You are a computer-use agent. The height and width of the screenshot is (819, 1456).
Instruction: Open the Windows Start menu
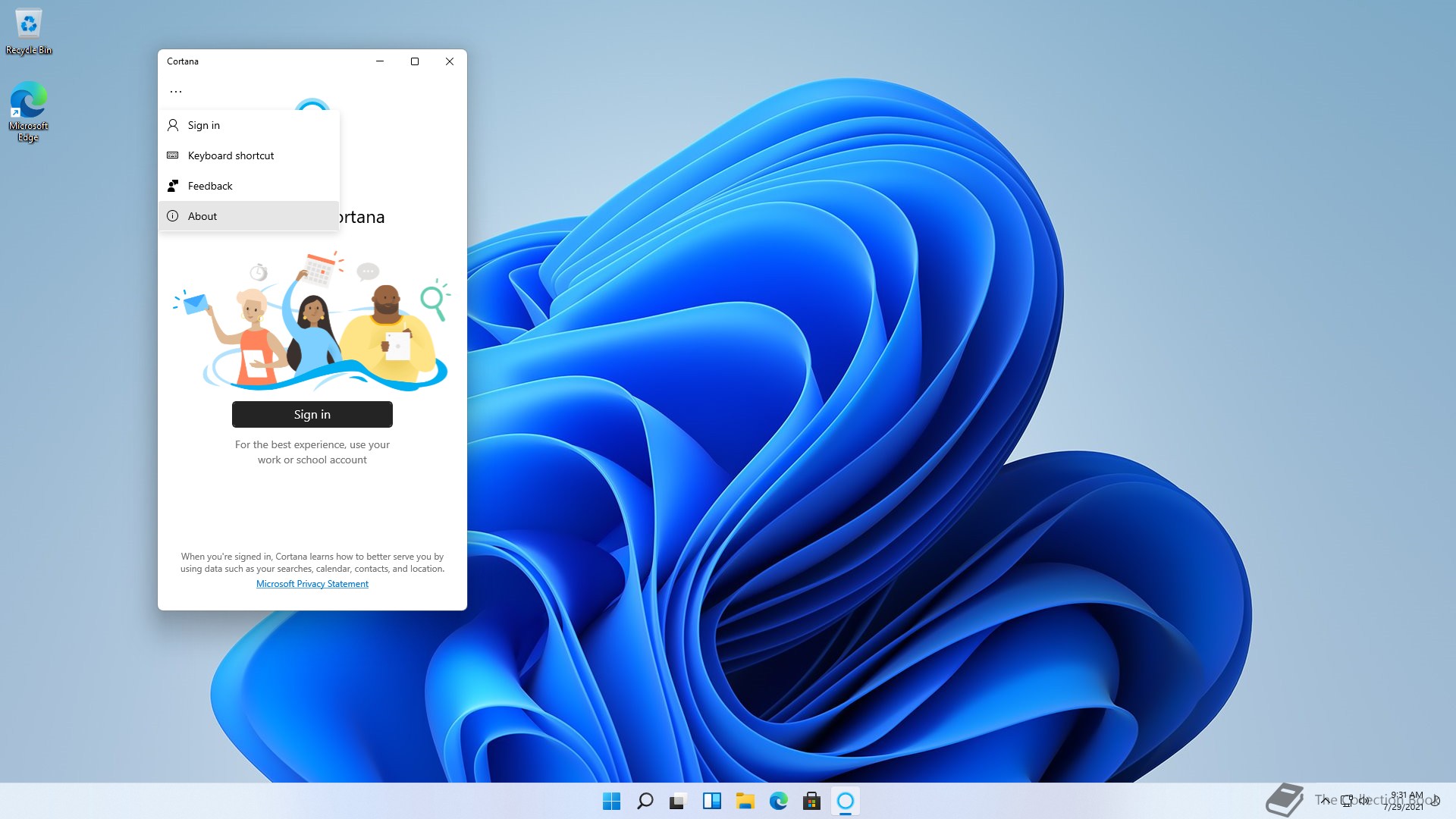[x=611, y=801]
